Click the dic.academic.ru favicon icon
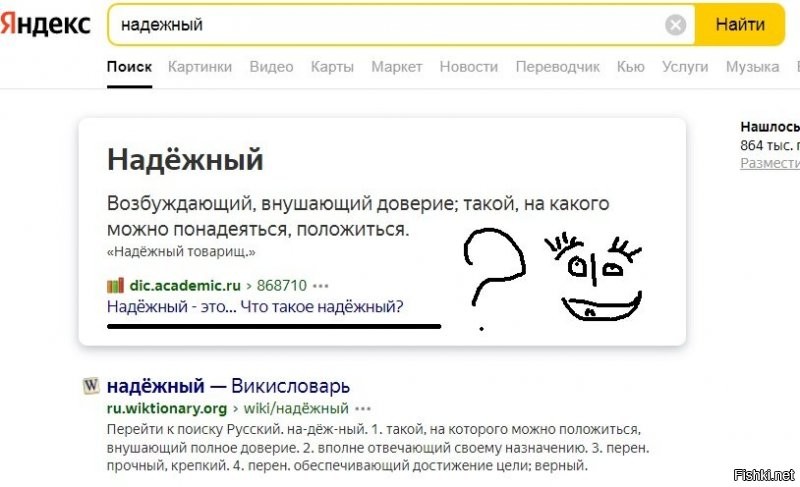This screenshot has width=800, height=487. click(115, 285)
